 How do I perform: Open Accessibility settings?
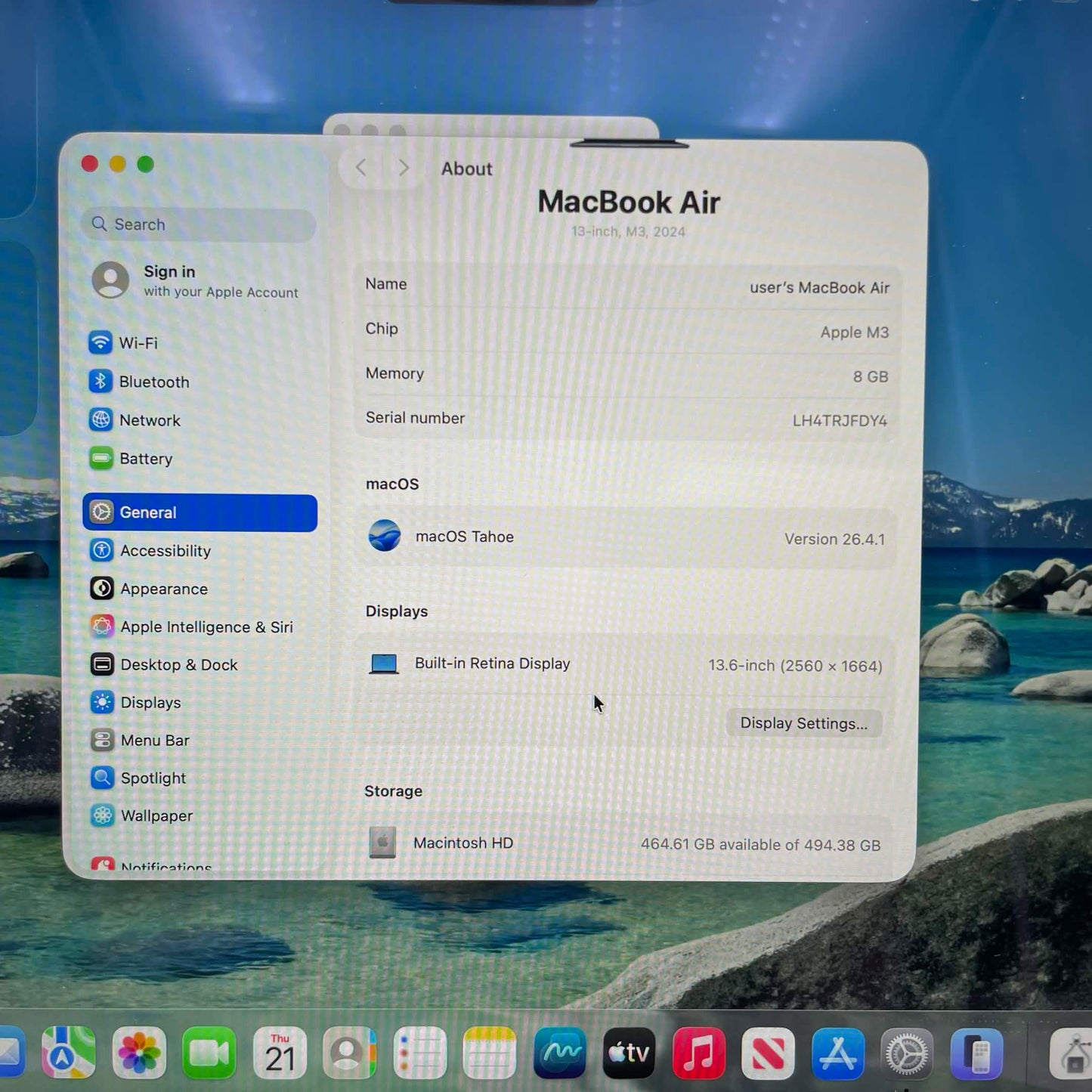tap(150, 550)
